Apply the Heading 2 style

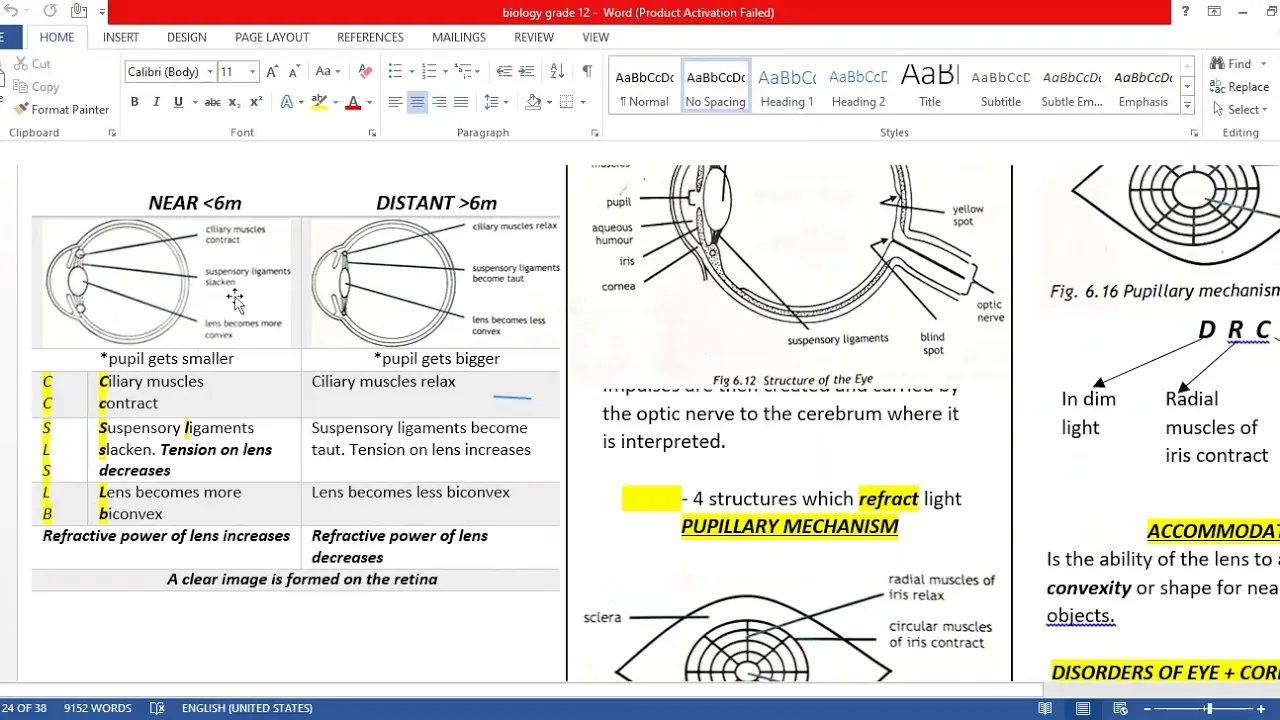858,87
